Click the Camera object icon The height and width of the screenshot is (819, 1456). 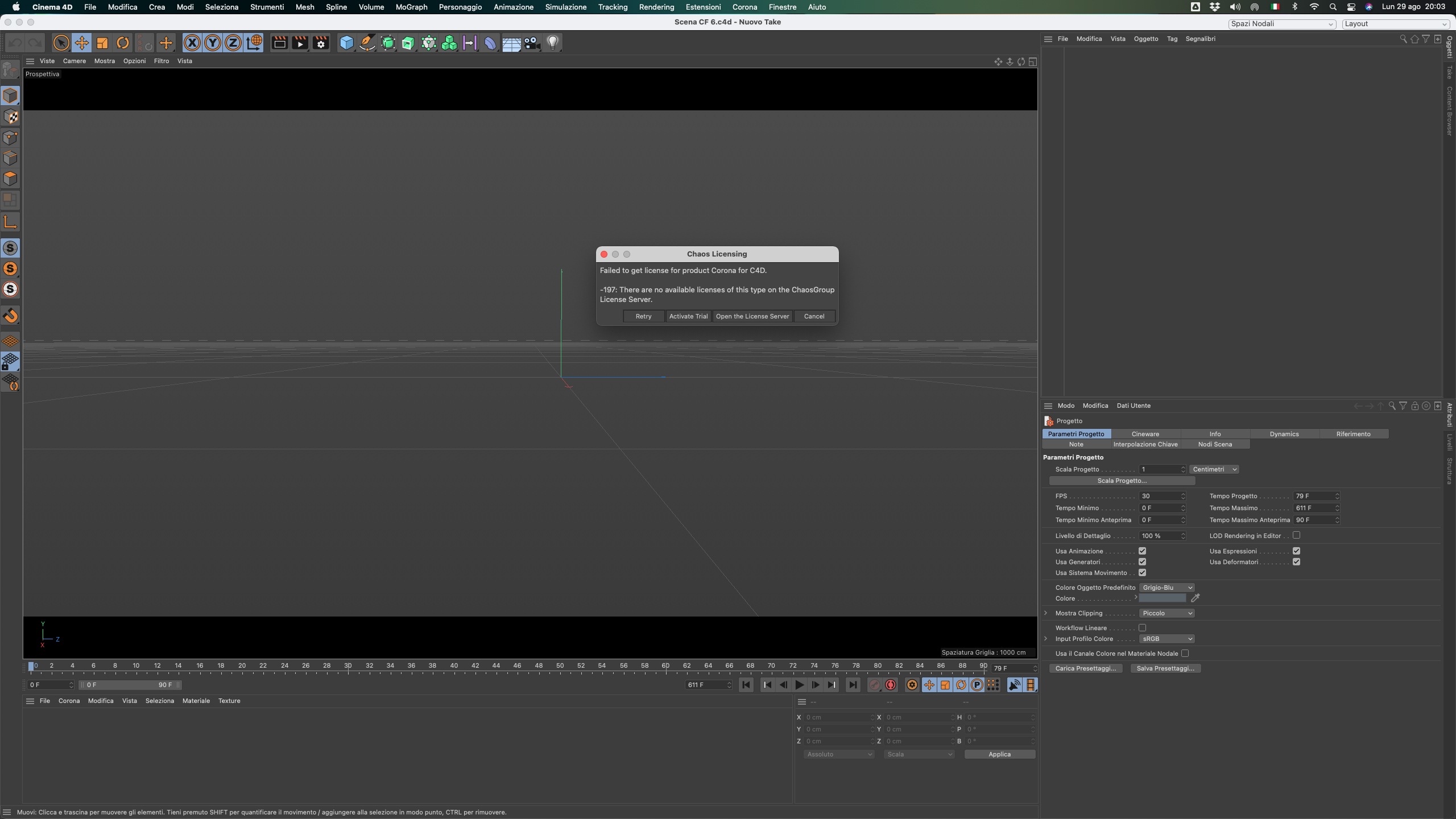click(532, 43)
